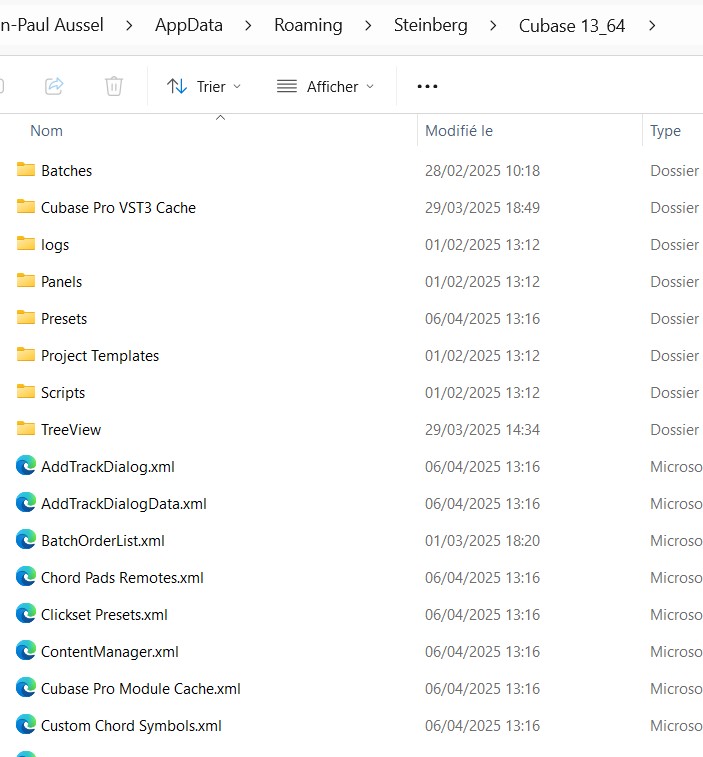Click the date 01/03/2025 18:20

[482, 541]
